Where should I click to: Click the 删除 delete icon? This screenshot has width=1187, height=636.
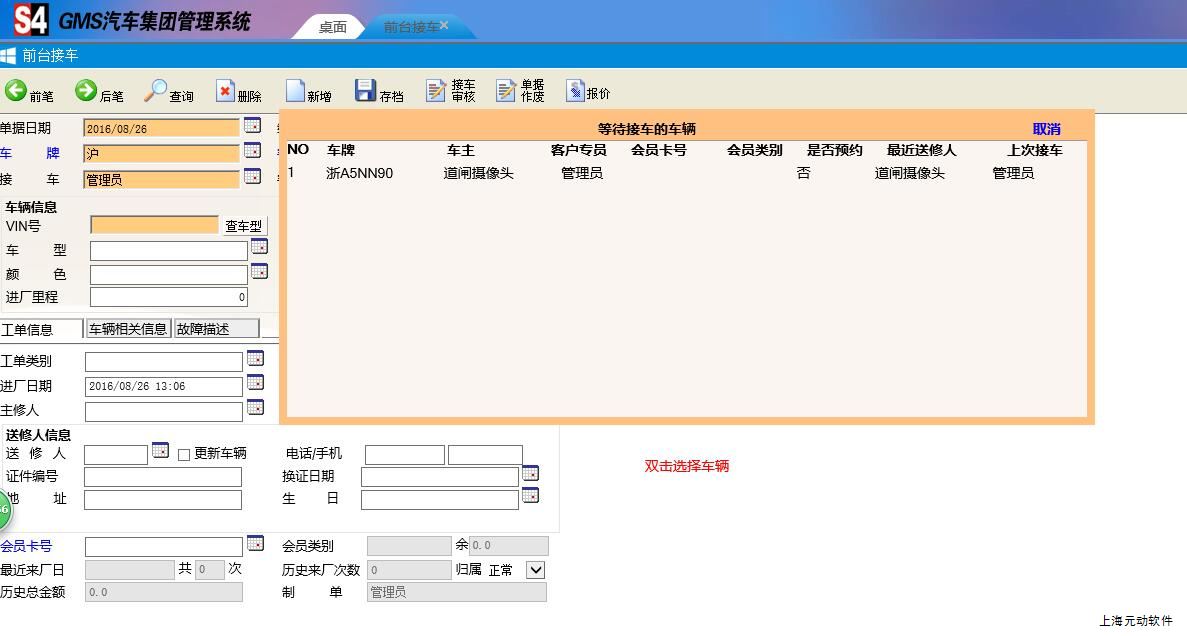(225, 91)
